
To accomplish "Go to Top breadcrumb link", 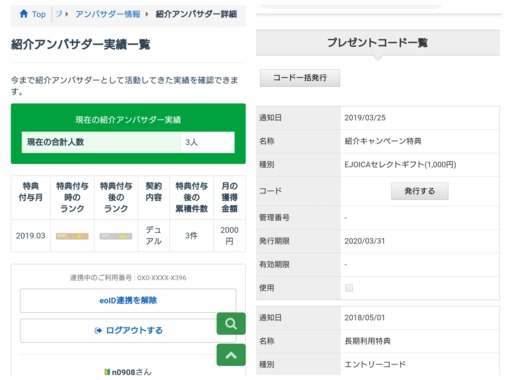I will click(39, 14).
